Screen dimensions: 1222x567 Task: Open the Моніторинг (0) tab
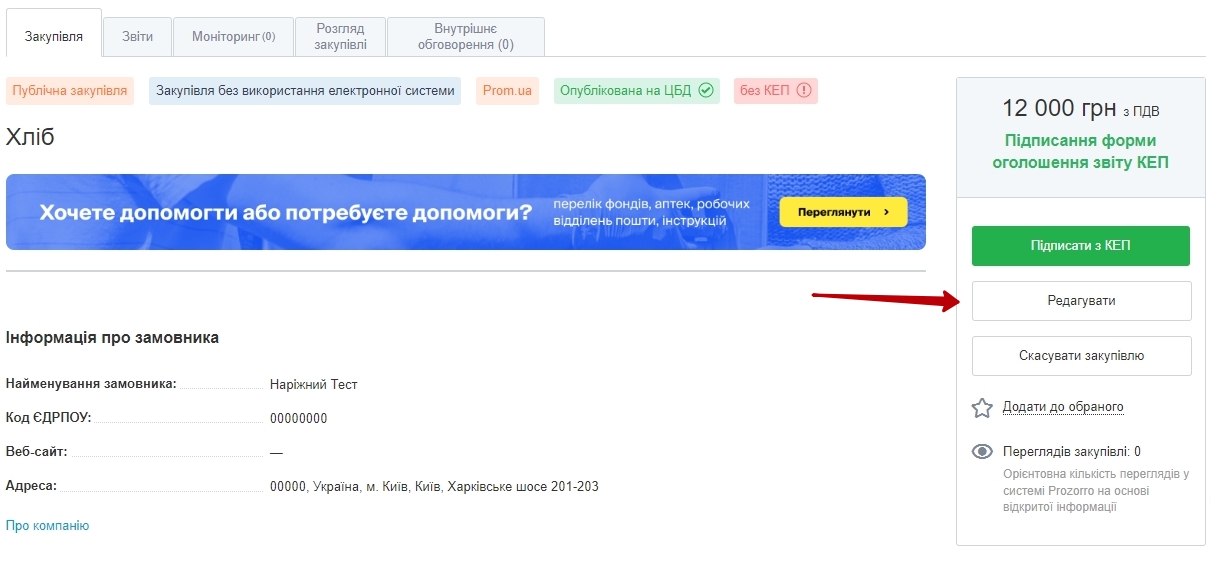[x=233, y=37]
